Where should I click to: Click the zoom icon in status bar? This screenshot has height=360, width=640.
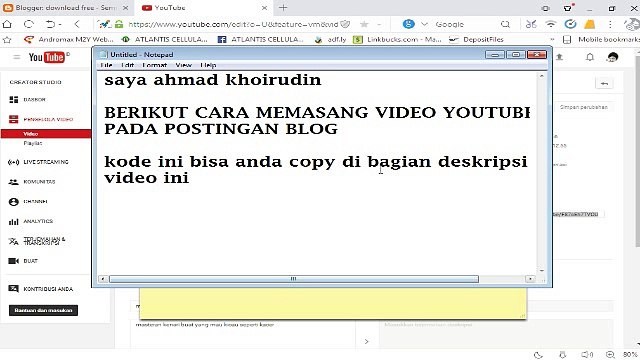coord(610,355)
